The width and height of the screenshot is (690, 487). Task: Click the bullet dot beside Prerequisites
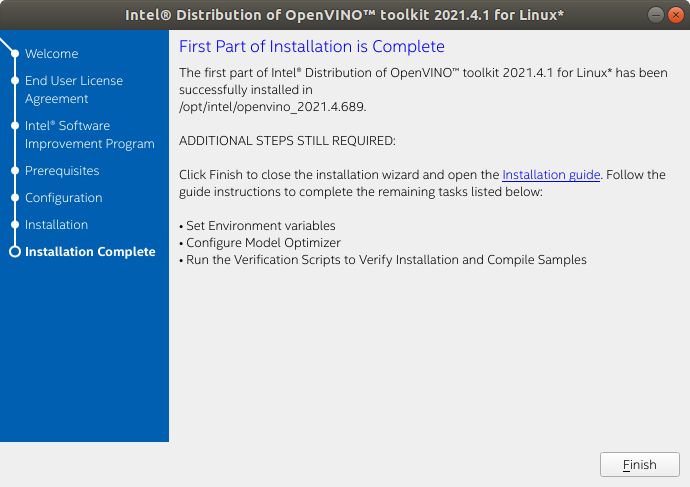14,171
